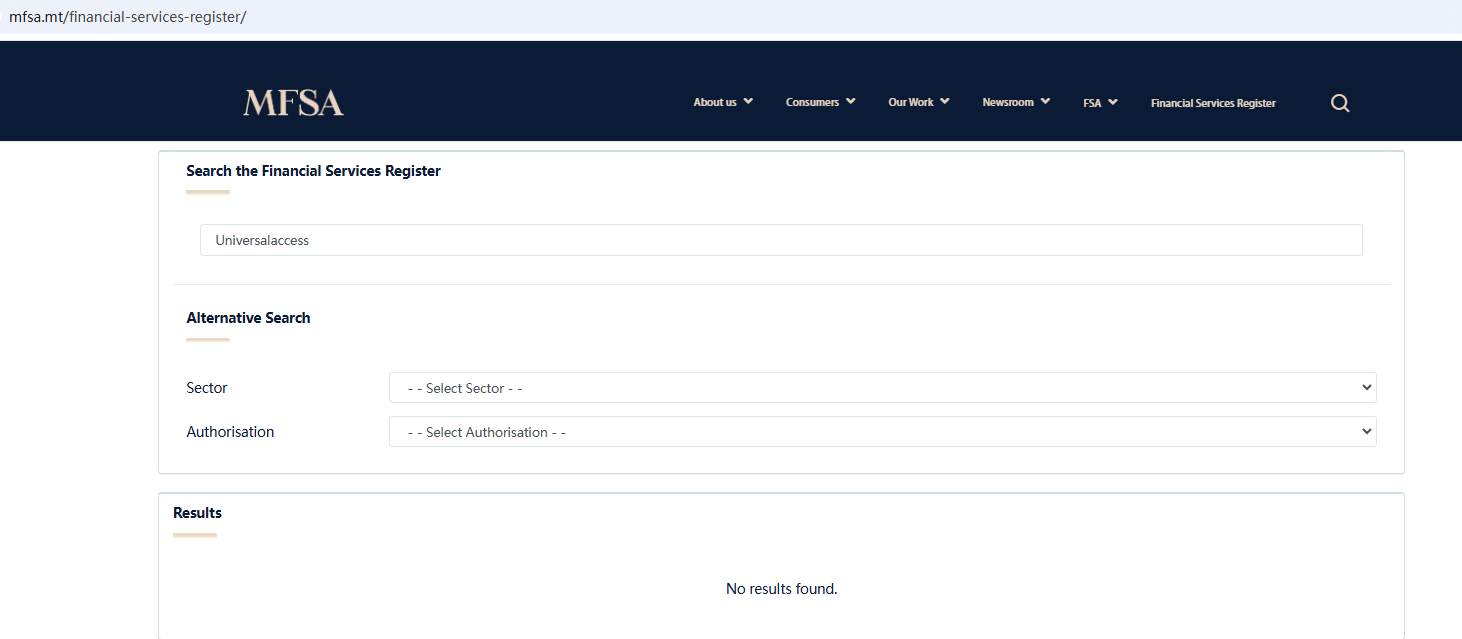
Task: Click the browser address bar URL
Action: [x=127, y=17]
